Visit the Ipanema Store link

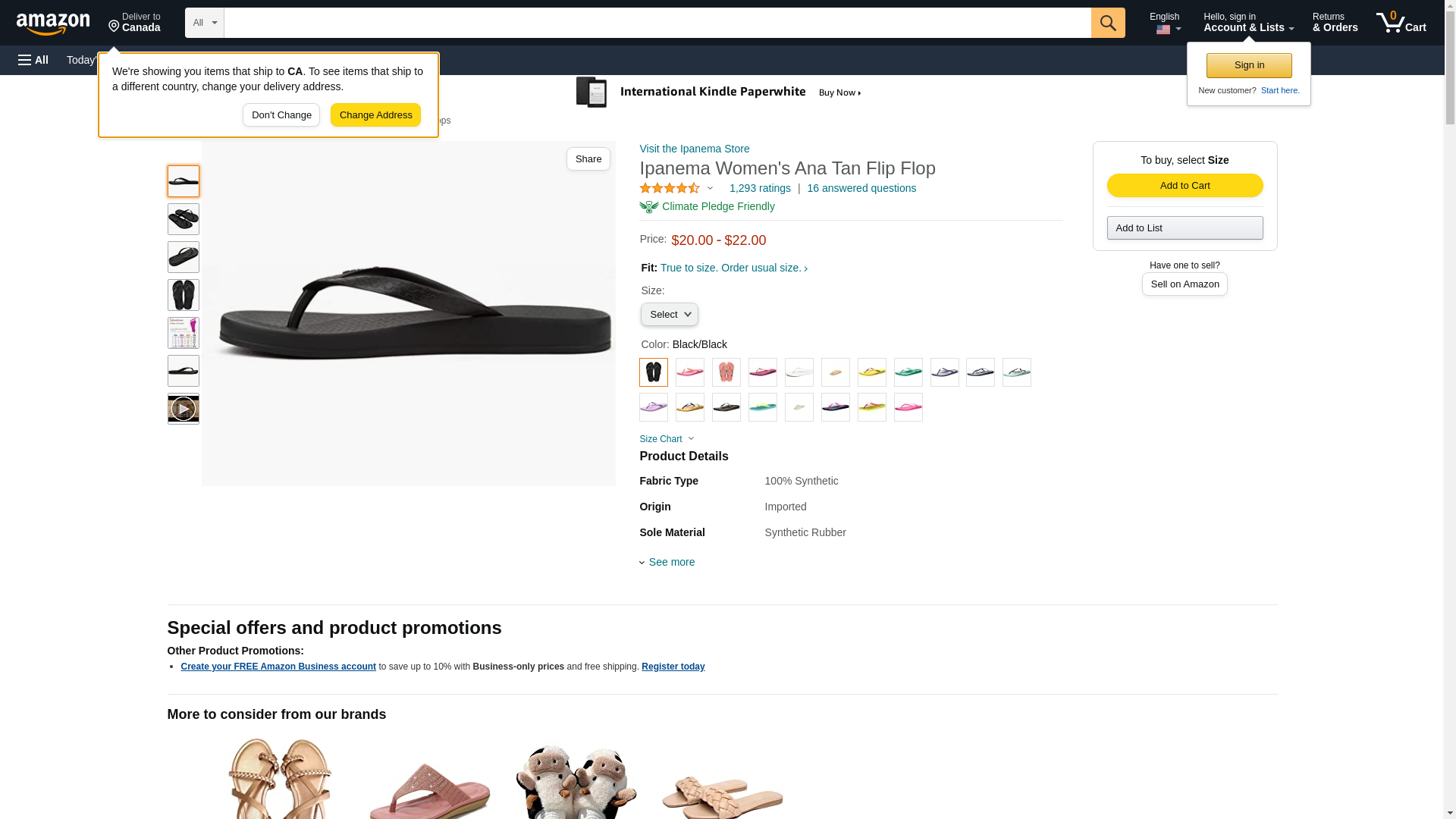pyautogui.click(x=695, y=149)
